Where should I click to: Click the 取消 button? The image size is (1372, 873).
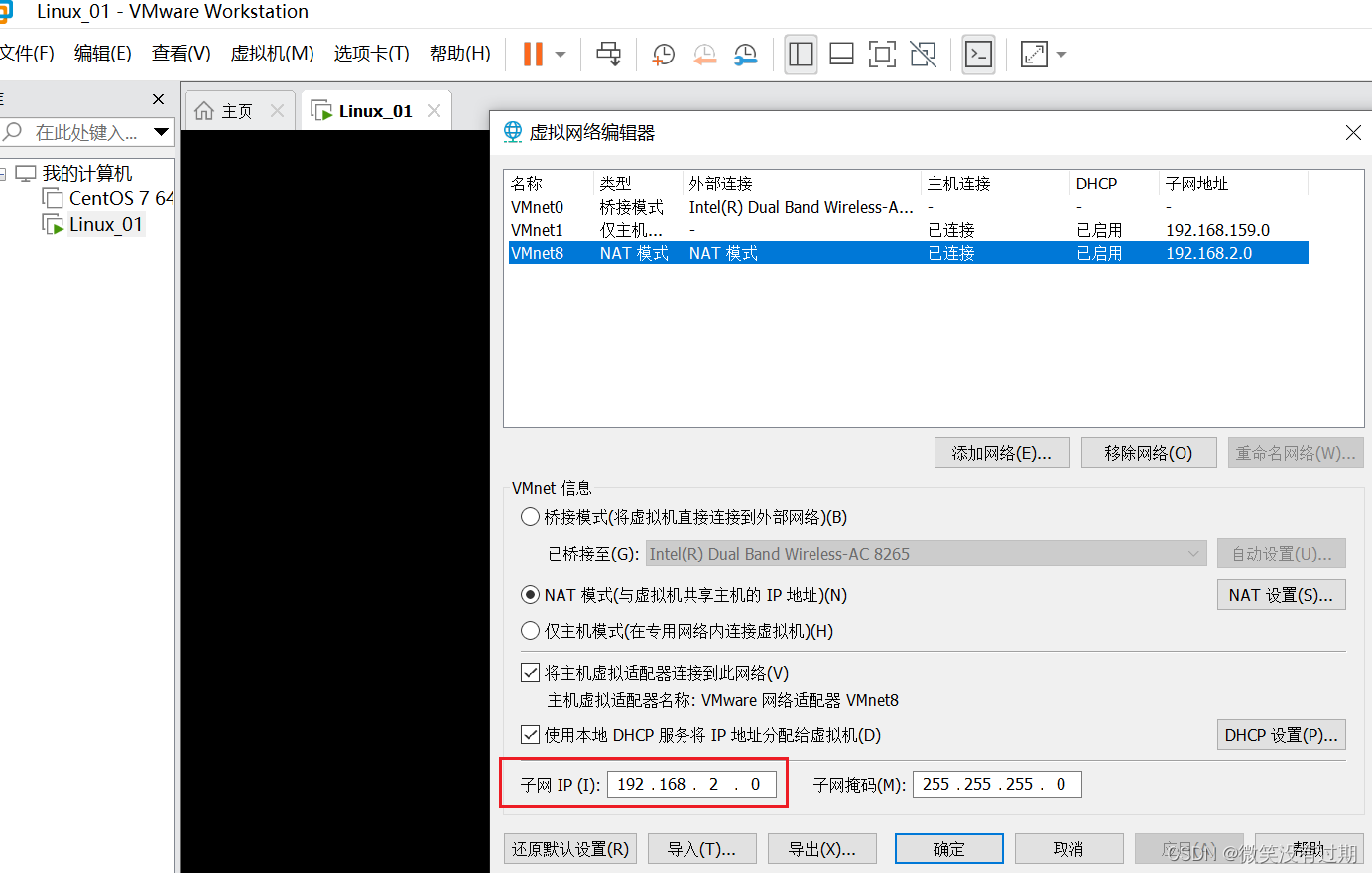(x=1068, y=849)
